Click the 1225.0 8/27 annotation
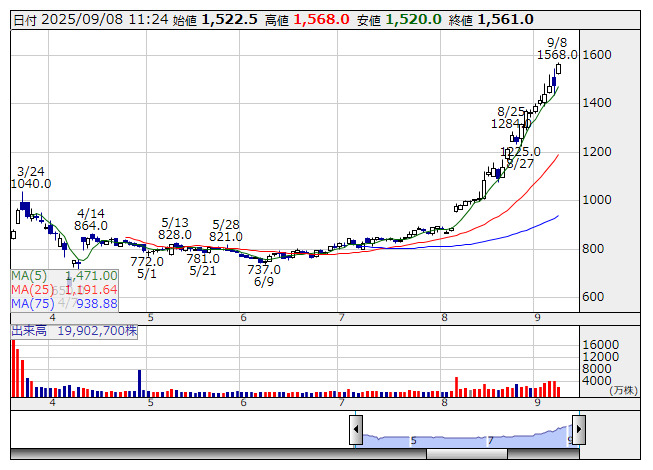Image resolution: width=653 pixels, height=470 pixels. click(520, 158)
